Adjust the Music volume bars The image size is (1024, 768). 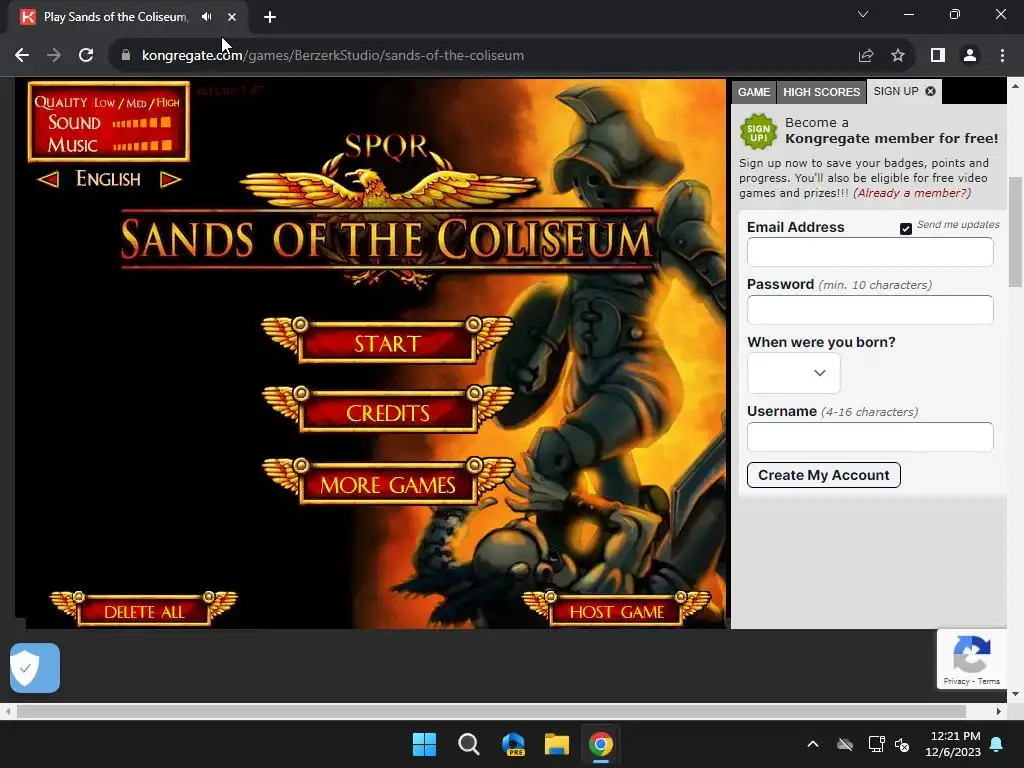pyautogui.click(x=142, y=145)
